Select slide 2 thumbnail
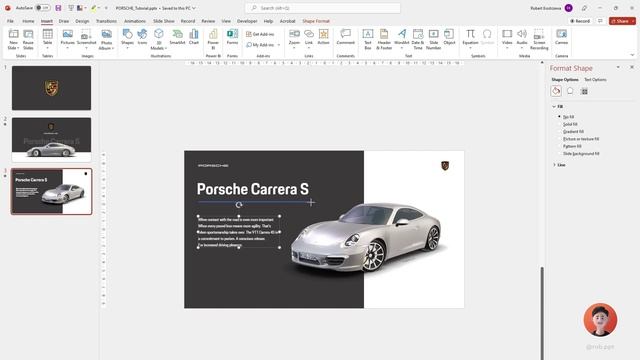 click(51, 140)
